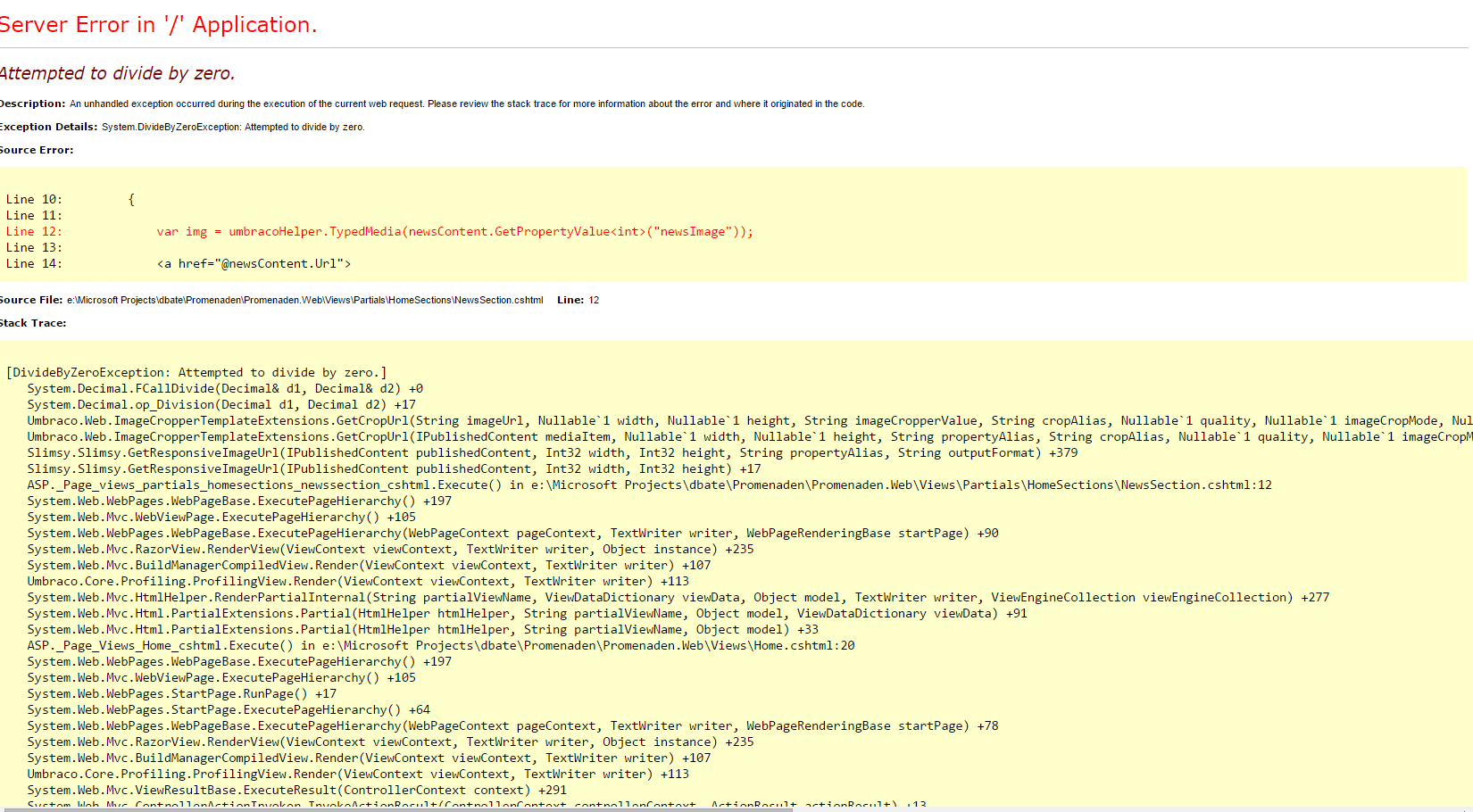
Task: Click the NewsSection.cshtml source file path
Action: (x=304, y=300)
